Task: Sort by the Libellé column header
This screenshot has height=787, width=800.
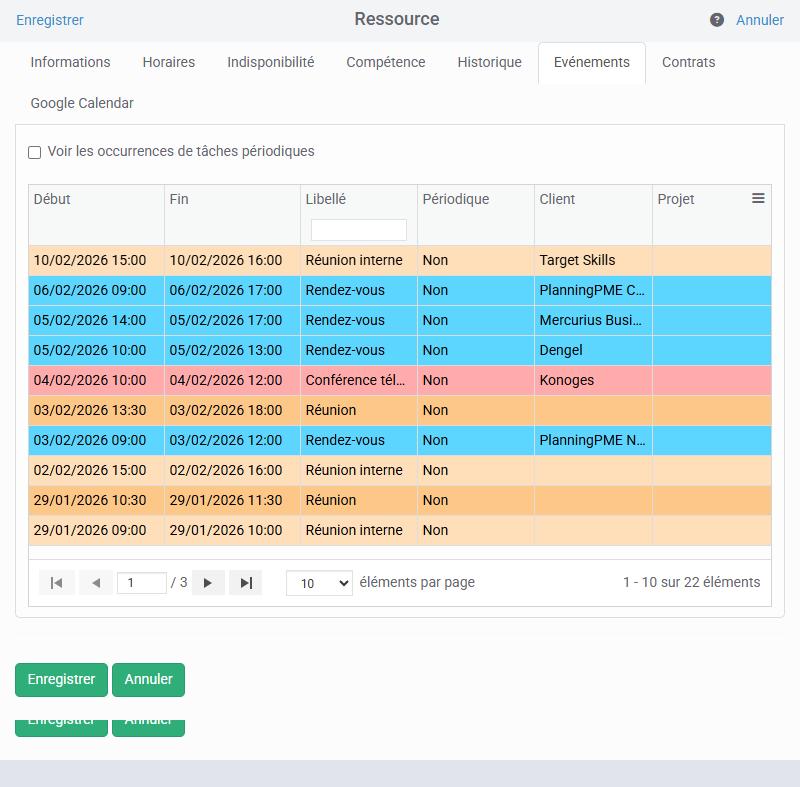Action: [326, 199]
